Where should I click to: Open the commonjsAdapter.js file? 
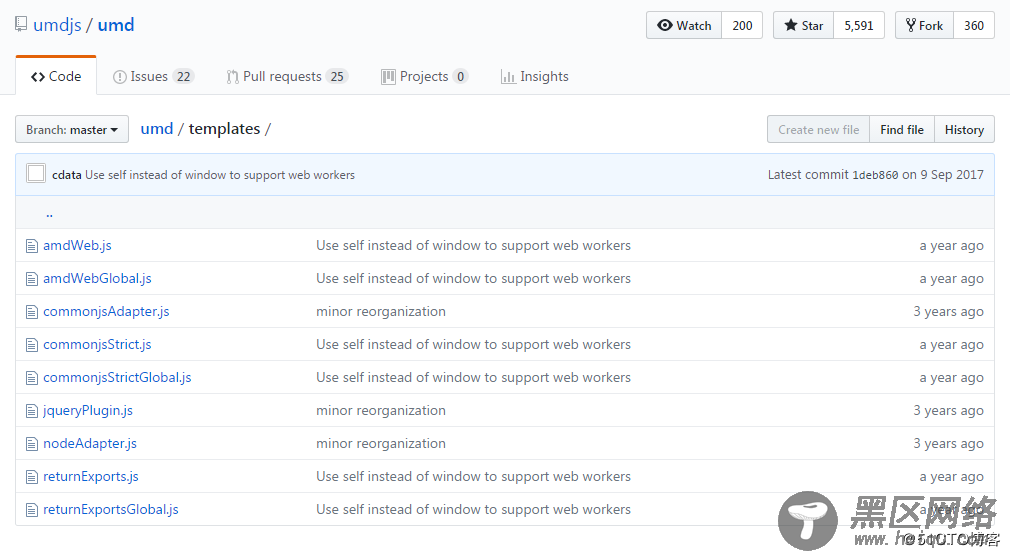click(106, 312)
